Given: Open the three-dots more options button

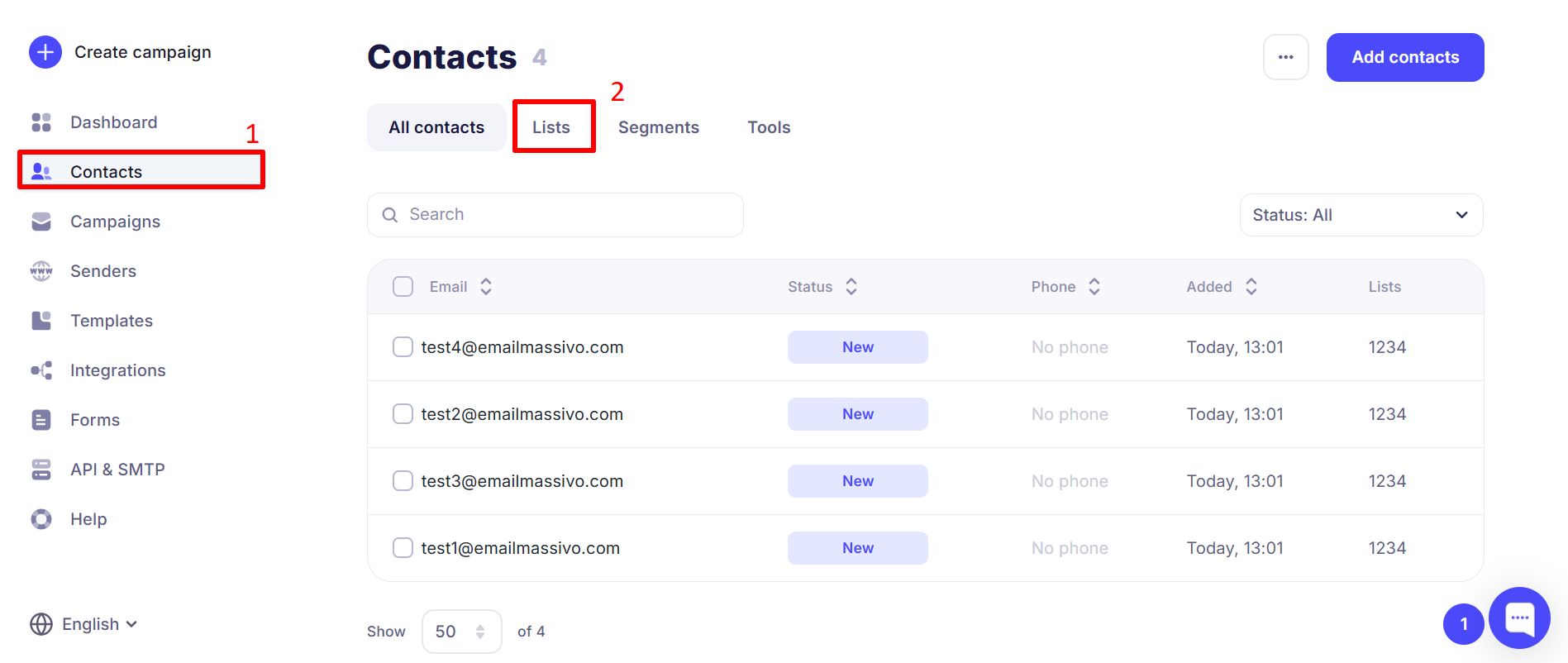Looking at the screenshot, I should (x=1285, y=57).
